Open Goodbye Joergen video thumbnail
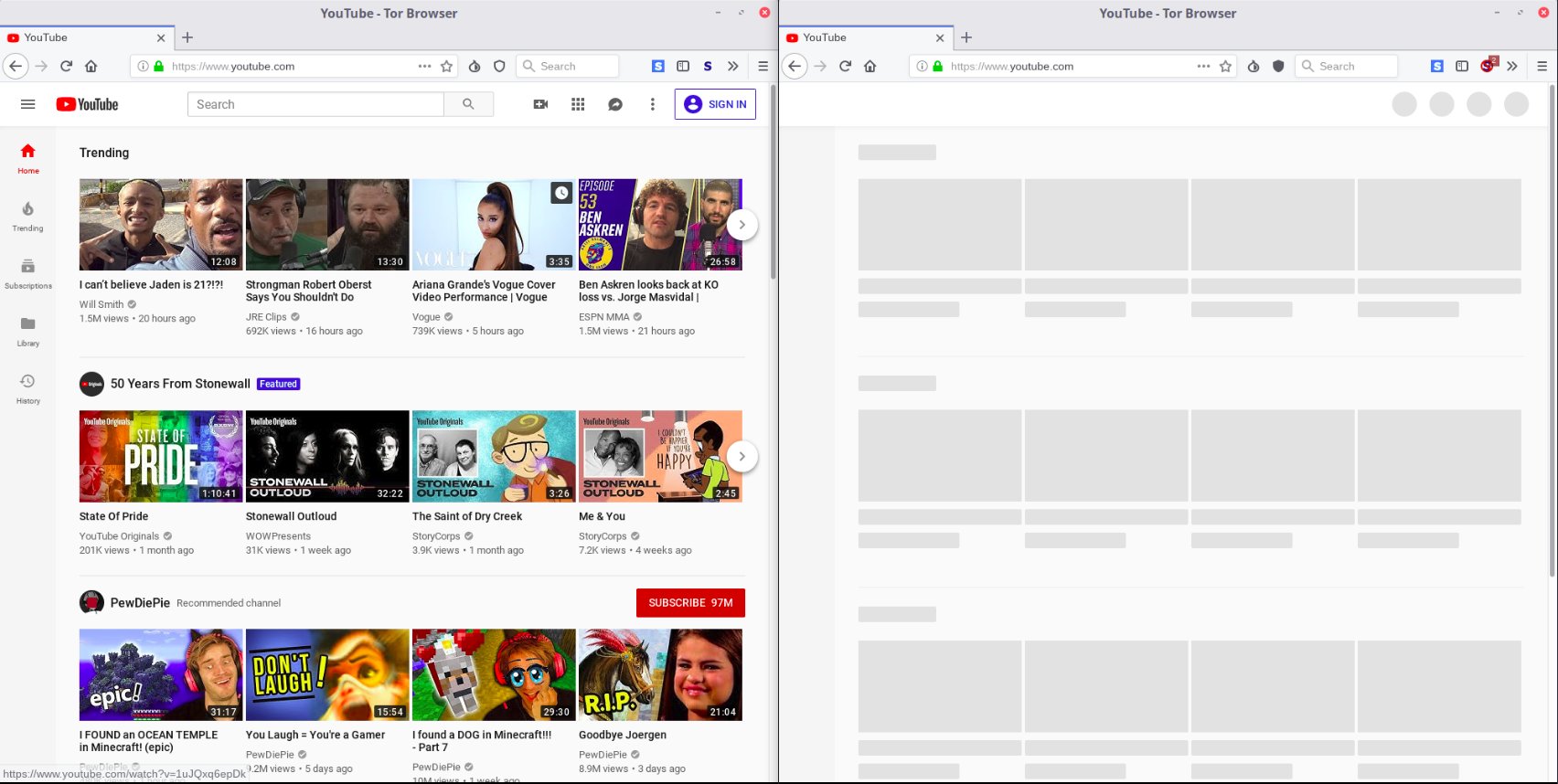1558x784 pixels. pyautogui.click(x=660, y=674)
